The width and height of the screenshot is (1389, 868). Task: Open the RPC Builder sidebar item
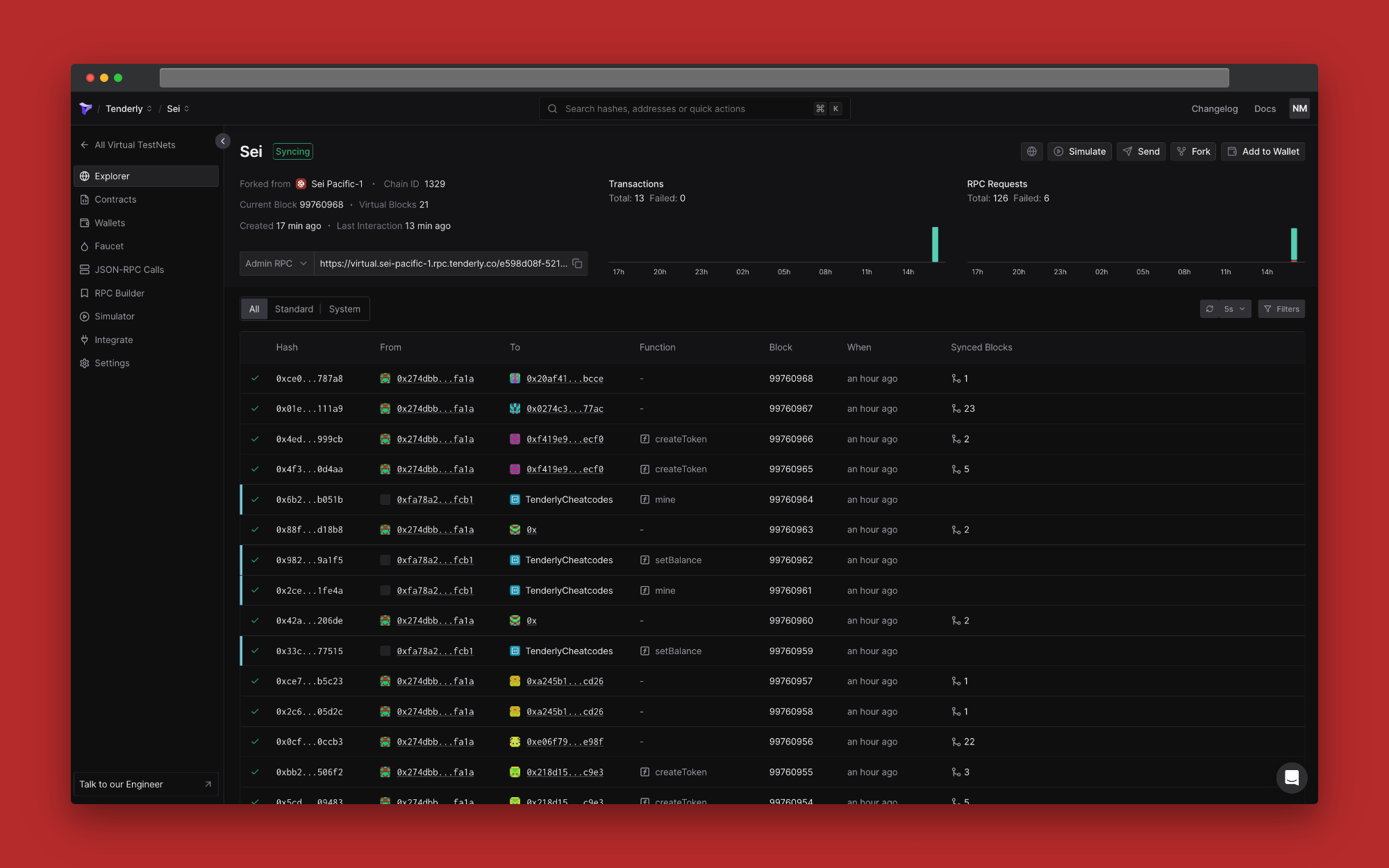pos(119,293)
